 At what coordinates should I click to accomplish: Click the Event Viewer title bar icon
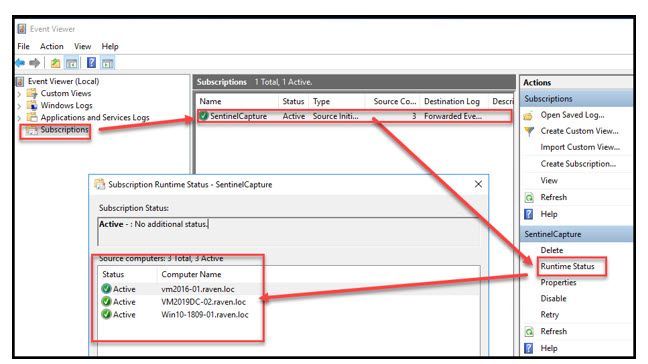point(21,29)
